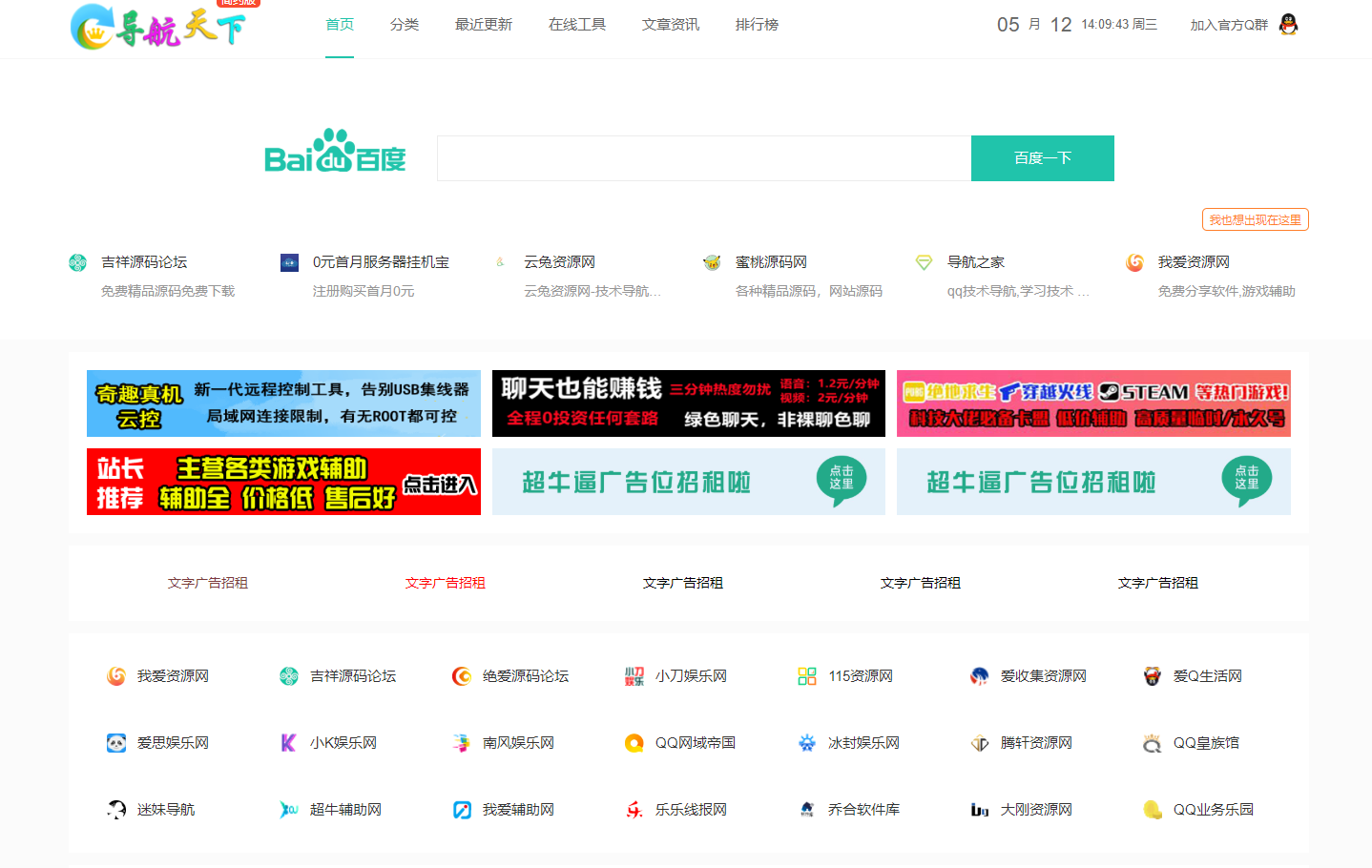Open the red 文字广告招租 link

point(446,583)
